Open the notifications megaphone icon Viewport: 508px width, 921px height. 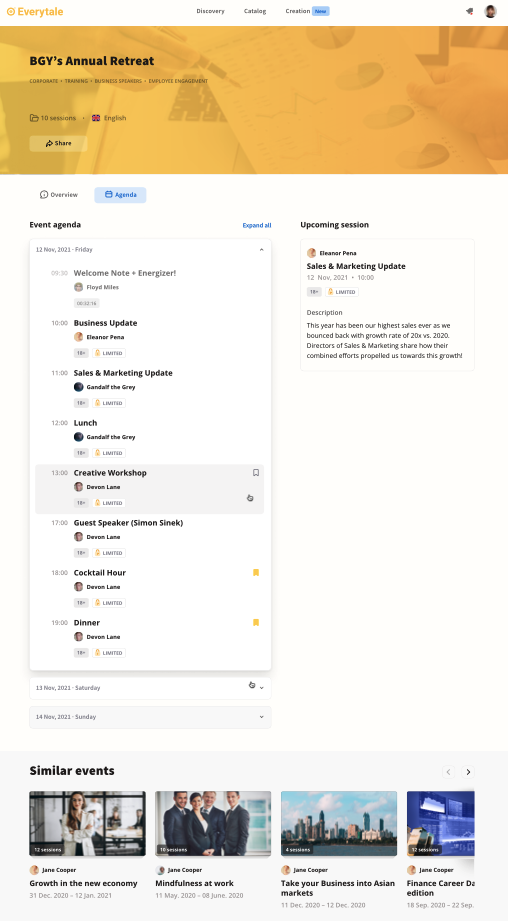pyautogui.click(x=469, y=11)
